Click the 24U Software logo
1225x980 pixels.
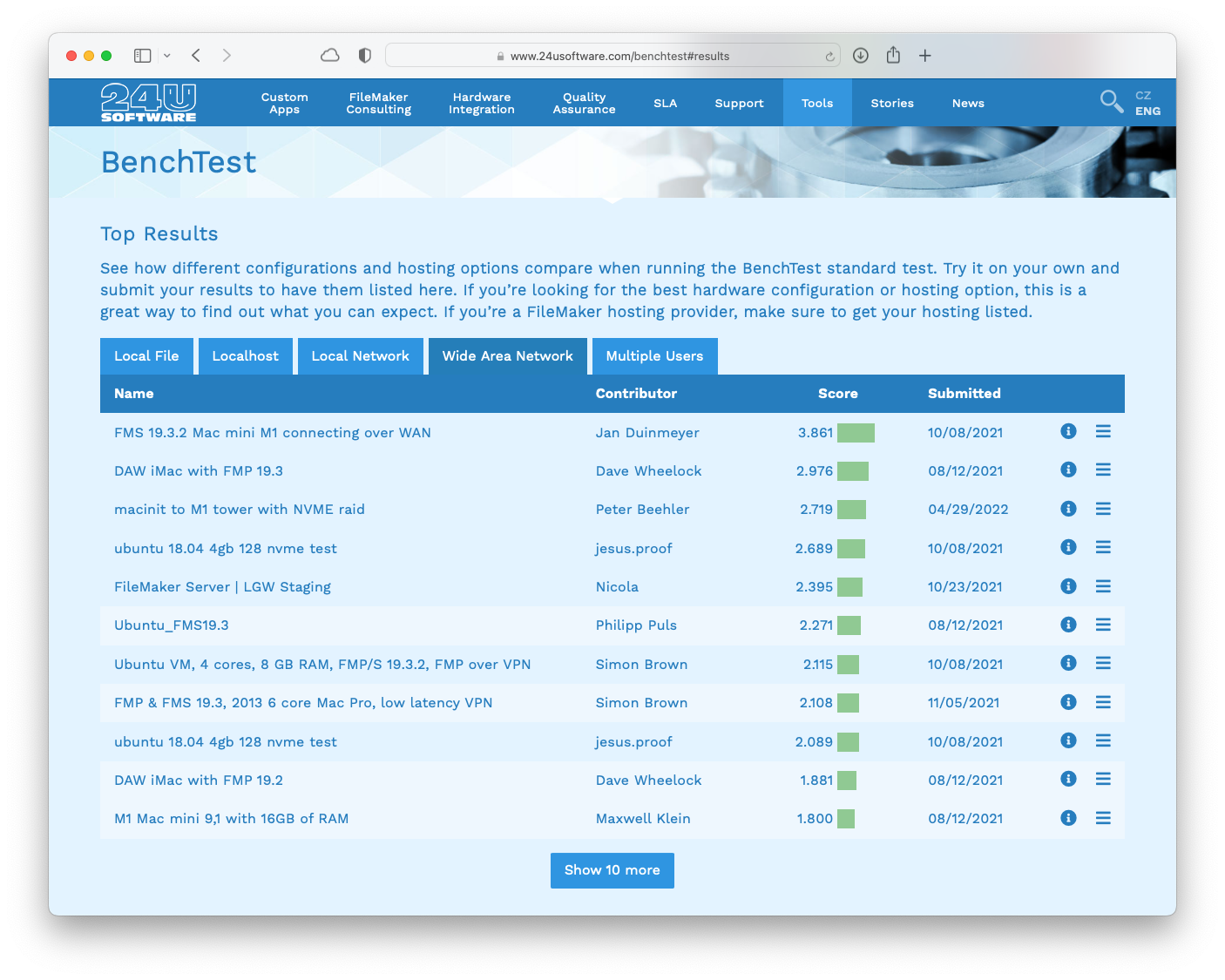149,102
